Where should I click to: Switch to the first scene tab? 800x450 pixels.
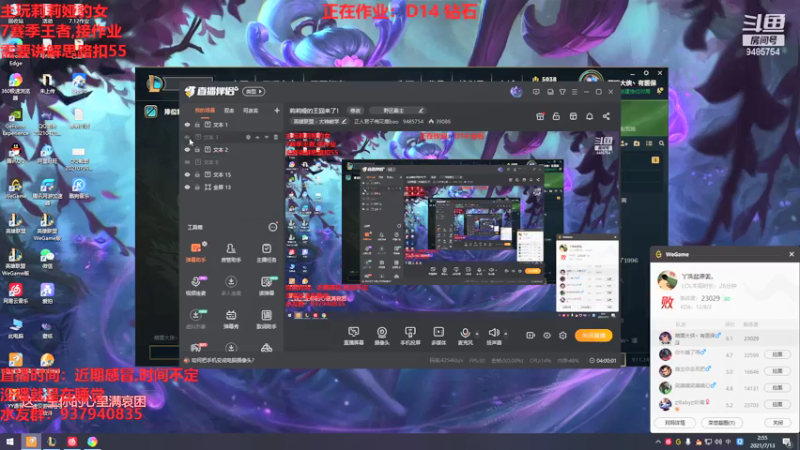(x=205, y=110)
